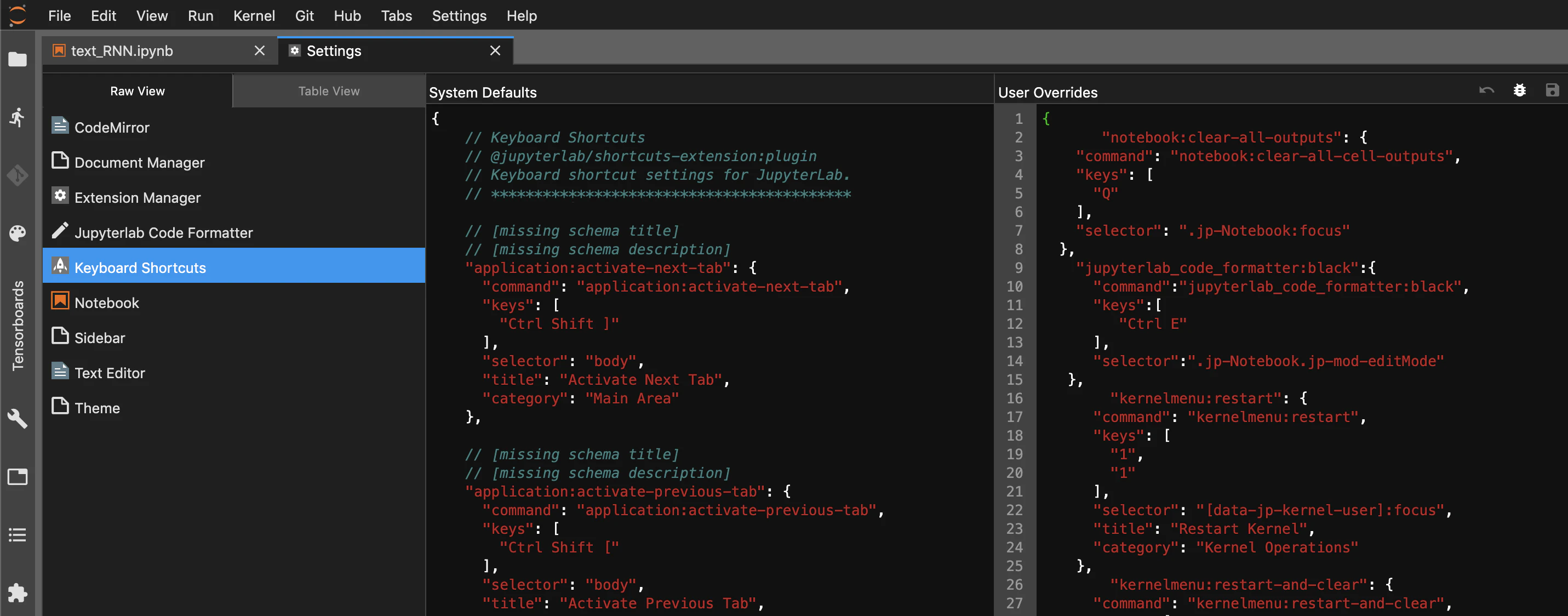The height and width of the screenshot is (616, 1568).
Task: Select CodeMirror settings entry
Action: (x=234, y=127)
